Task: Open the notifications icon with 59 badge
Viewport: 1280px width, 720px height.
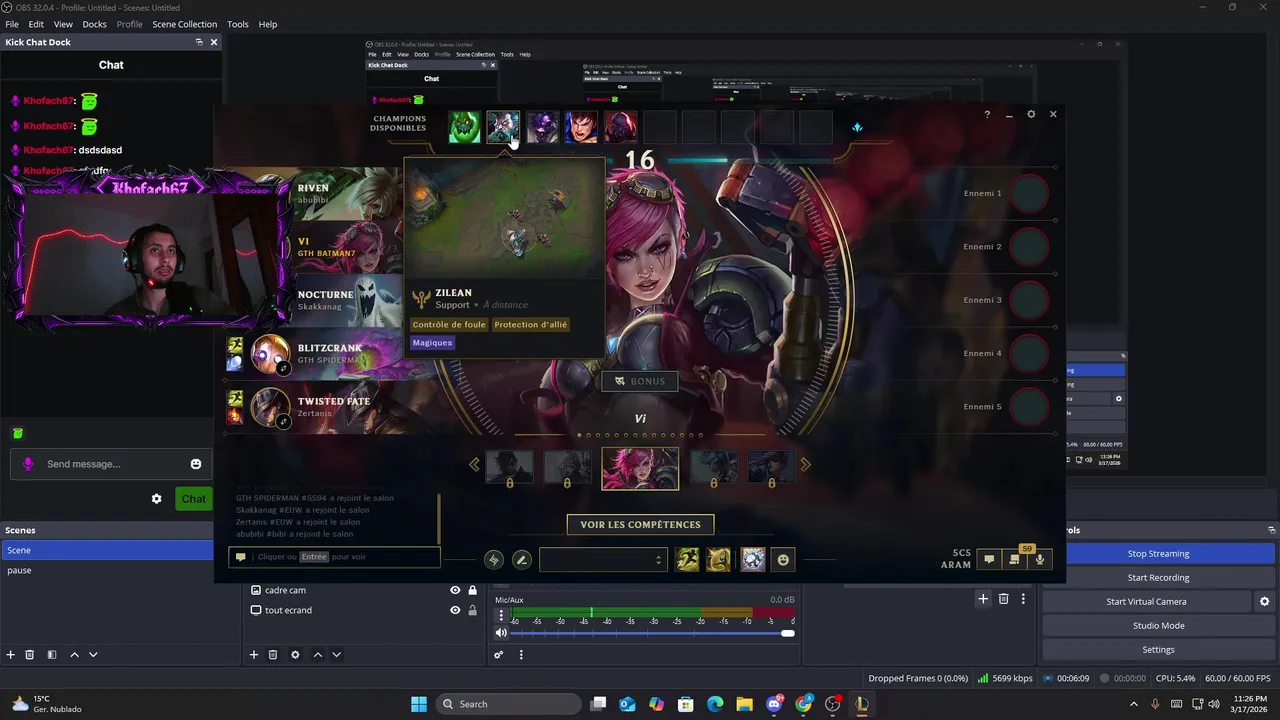Action: coord(1015,559)
